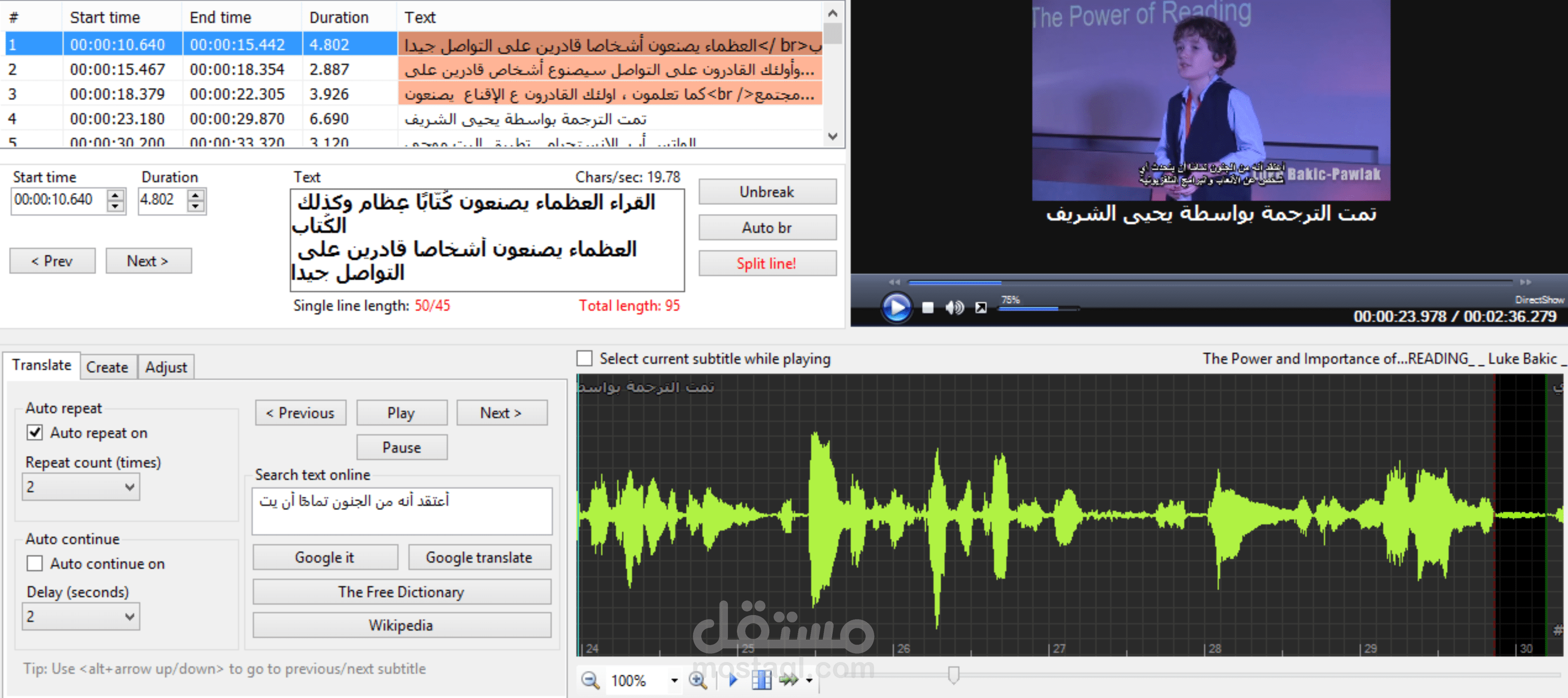Zoom out the waveform

(590, 680)
